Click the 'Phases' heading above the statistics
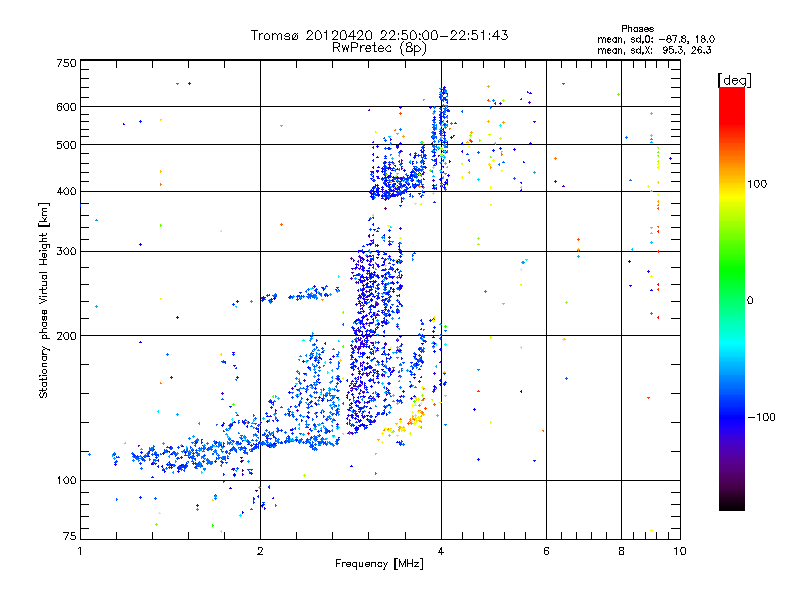The image size is (800, 600). (x=637, y=29)
